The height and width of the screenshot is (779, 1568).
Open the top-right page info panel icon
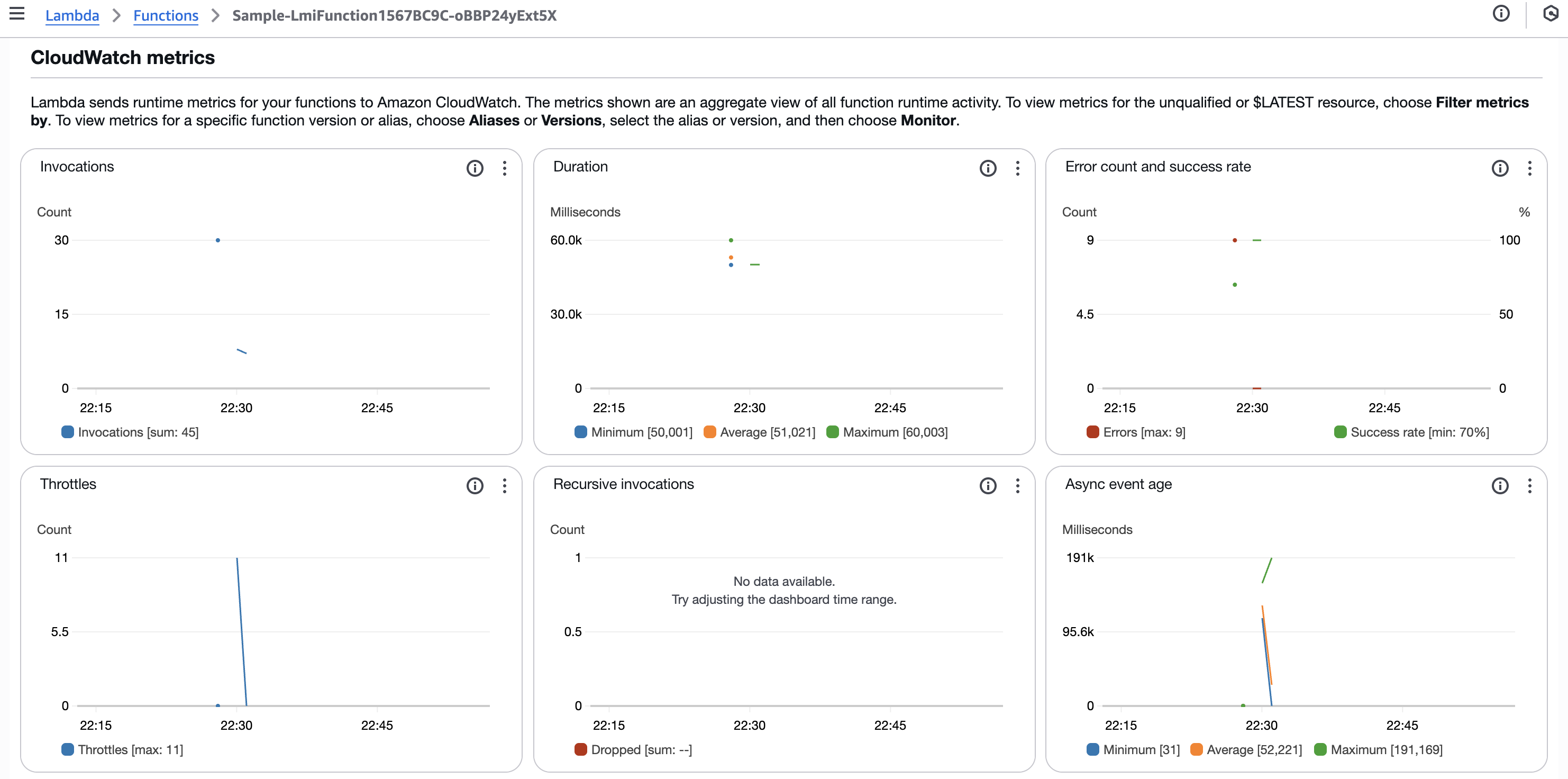pyautogui.click(x=1500, y=13)
